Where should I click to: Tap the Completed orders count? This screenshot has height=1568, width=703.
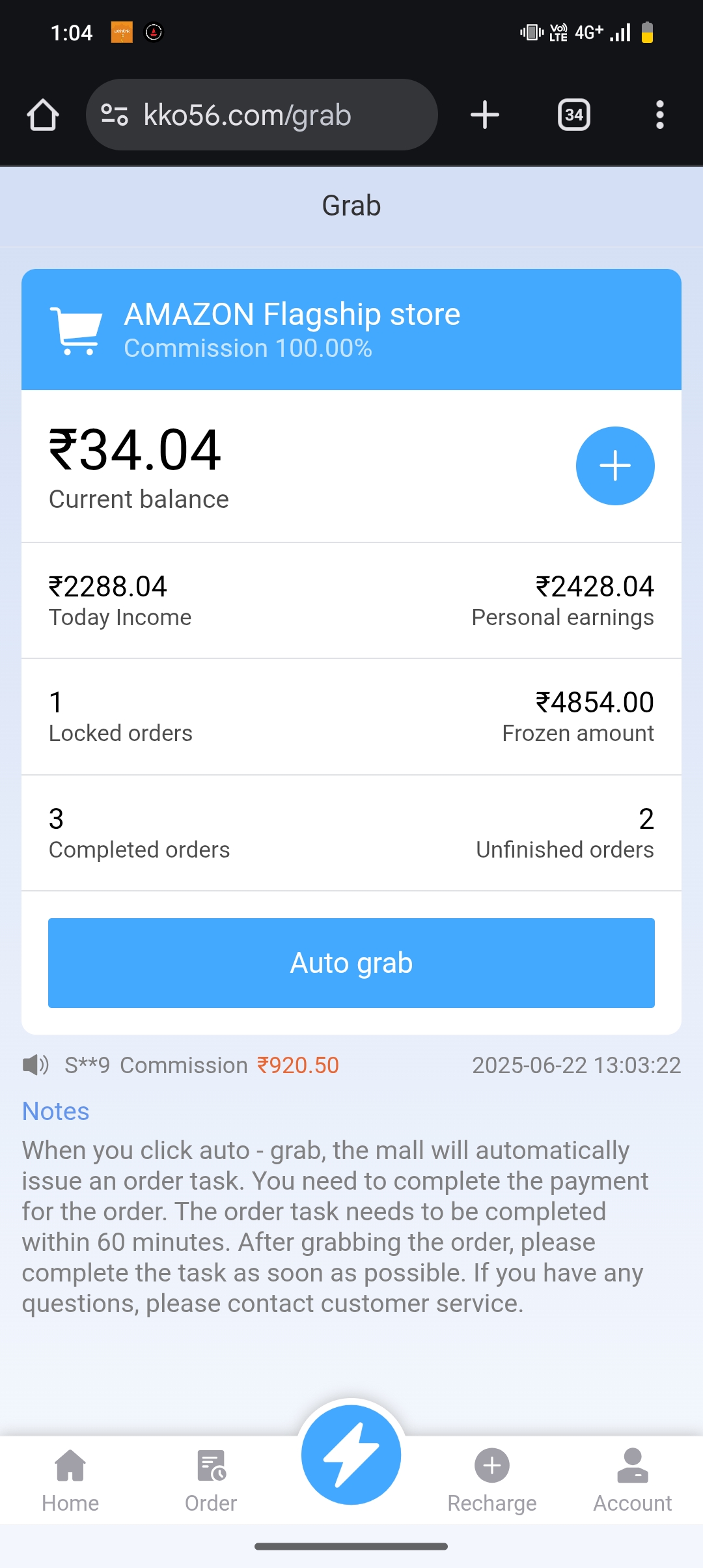(57, 819)
